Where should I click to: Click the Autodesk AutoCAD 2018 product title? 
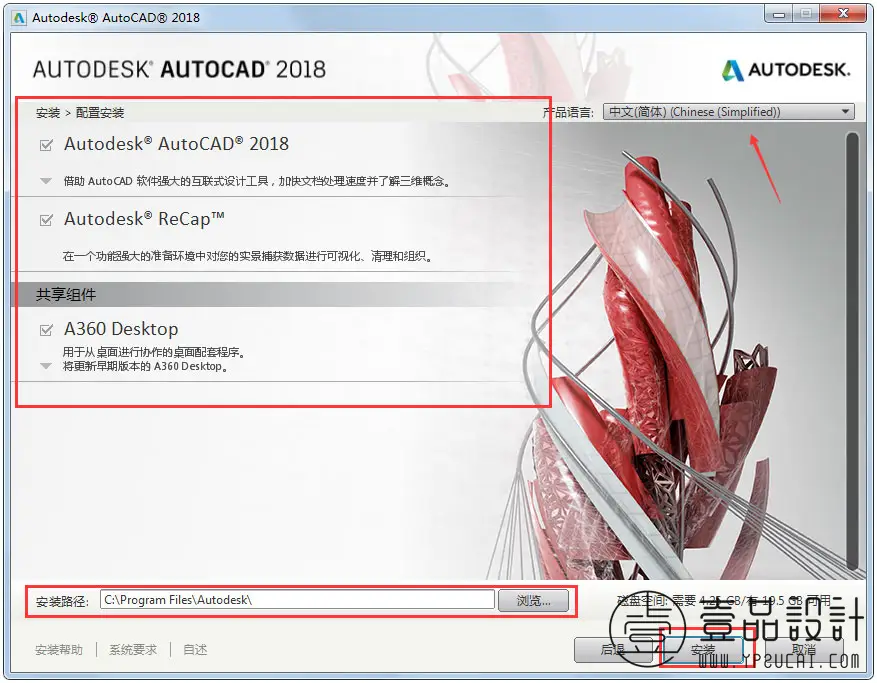(x=176, y=144)
